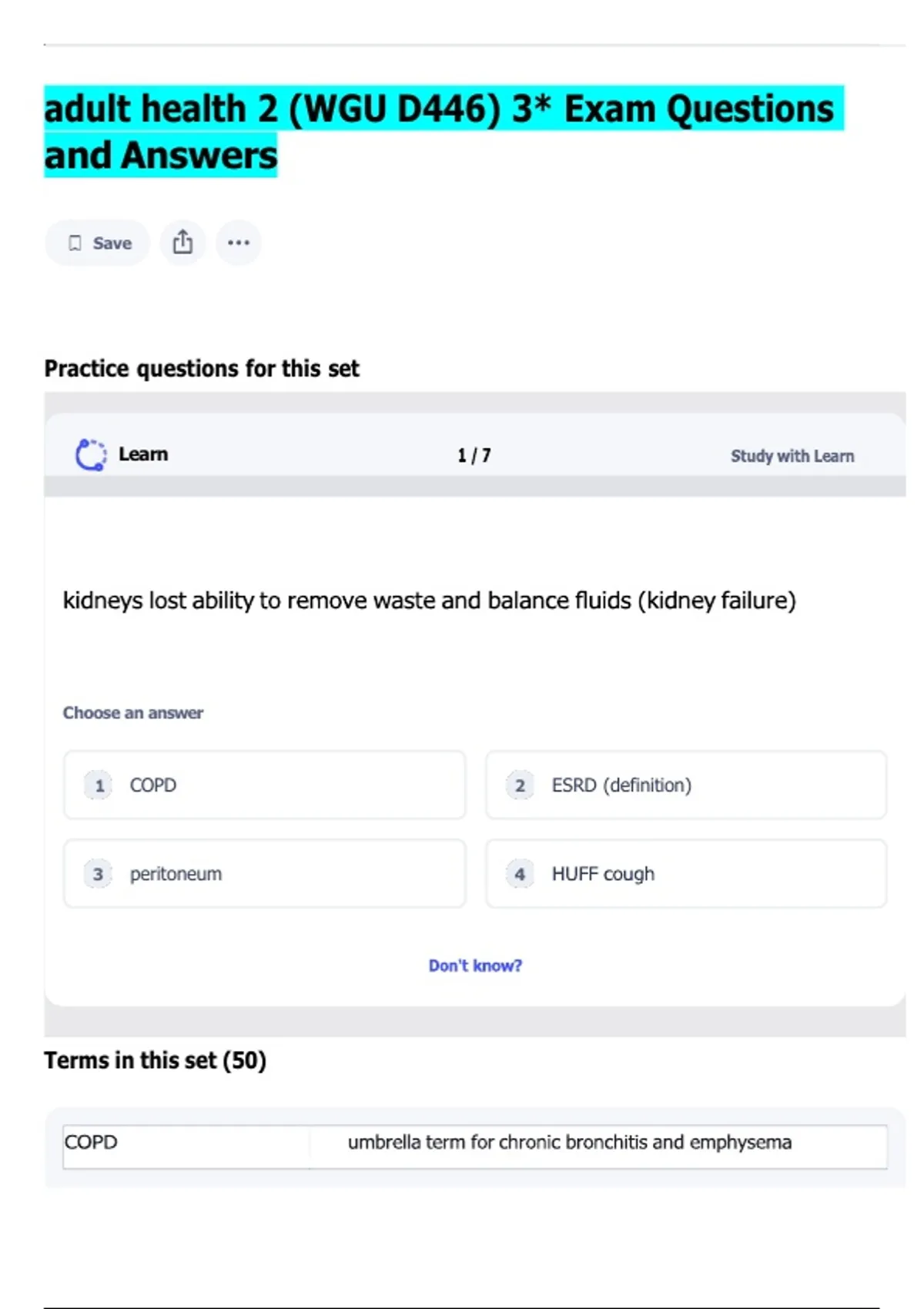This screenshot has width=924, height=1309.
Task: Click the Learn mode circular icon
Action: 91,454
